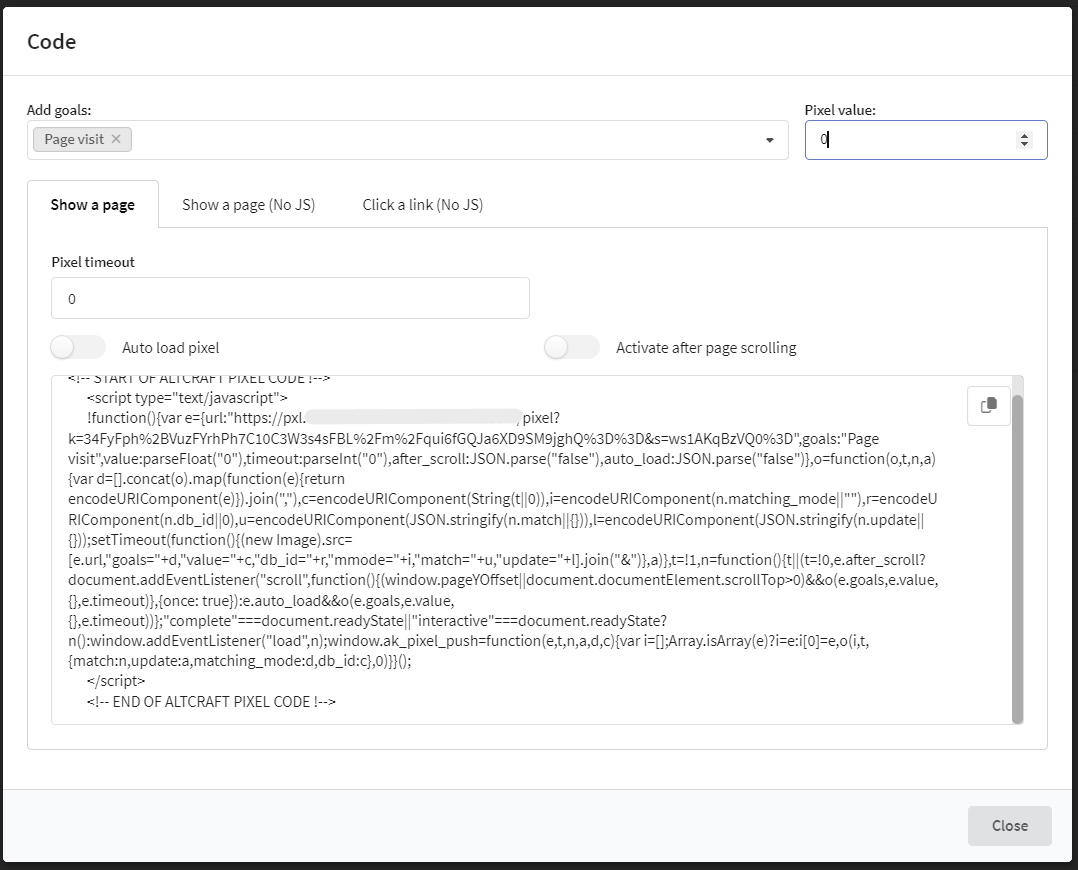The height and width of the screenshot is (870, 1078).
Task: Open the Click a link (No JS) tab
Action: pyautogui.click(x=423, y=204)
